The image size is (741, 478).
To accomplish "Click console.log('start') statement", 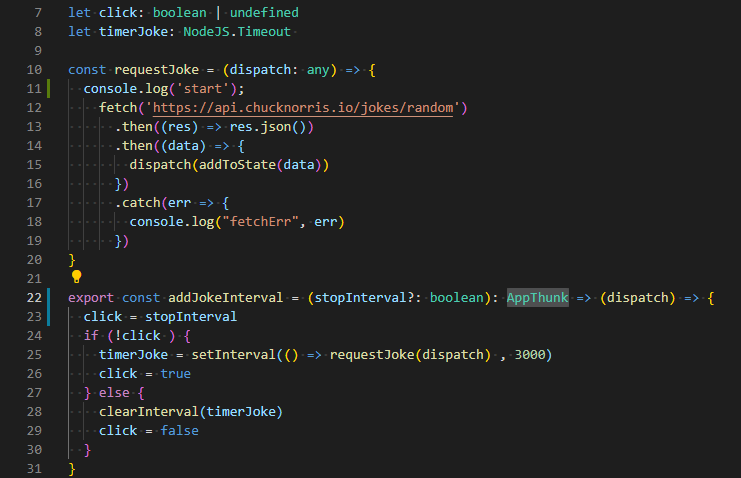I will pos(164,89).
